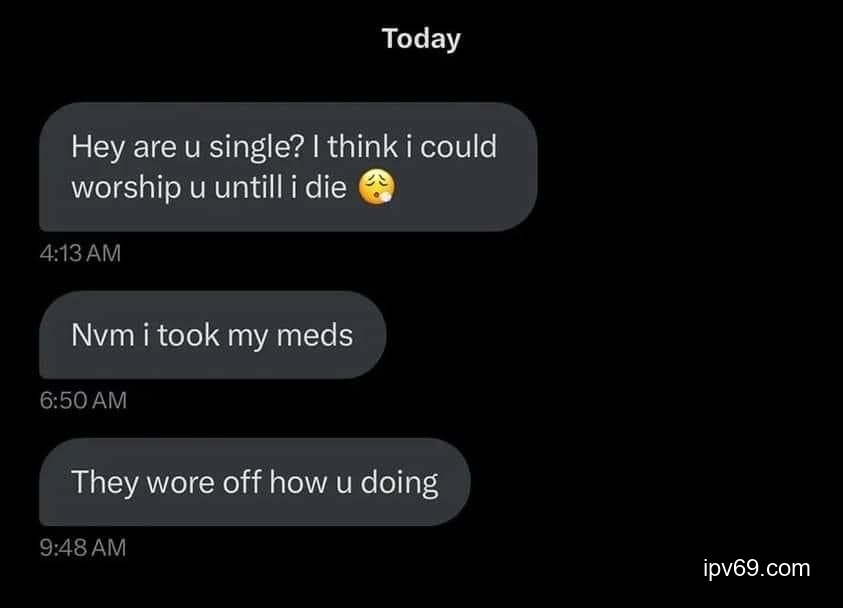Click the 6:50 AM timestamp
This screenshot has height=608, width=843.
(83, 401)
